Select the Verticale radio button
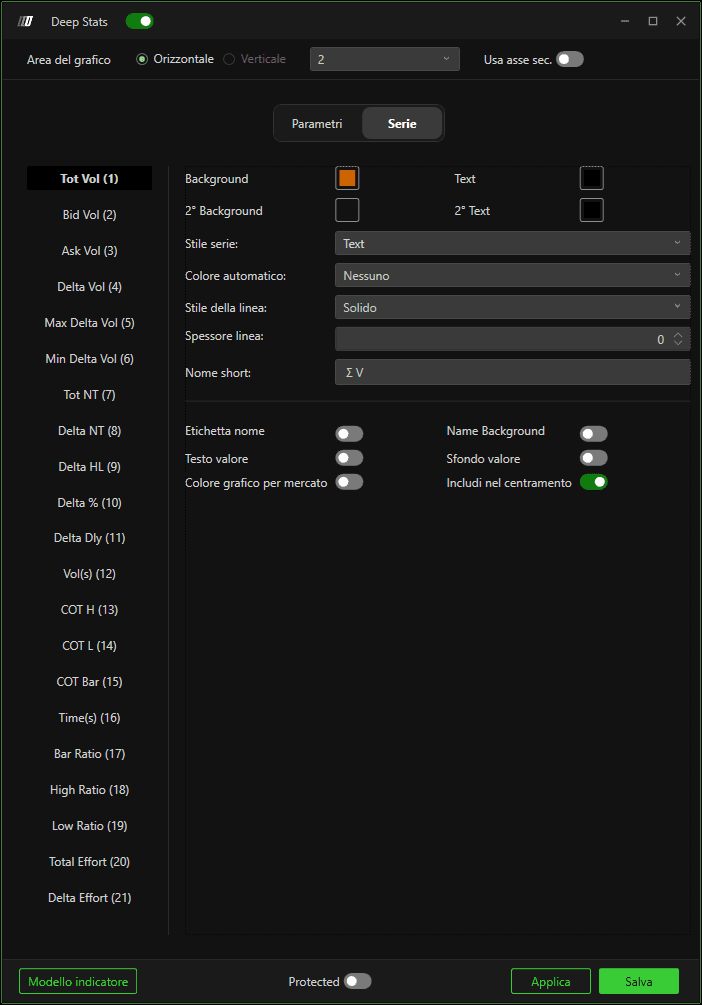 point(229,59)
